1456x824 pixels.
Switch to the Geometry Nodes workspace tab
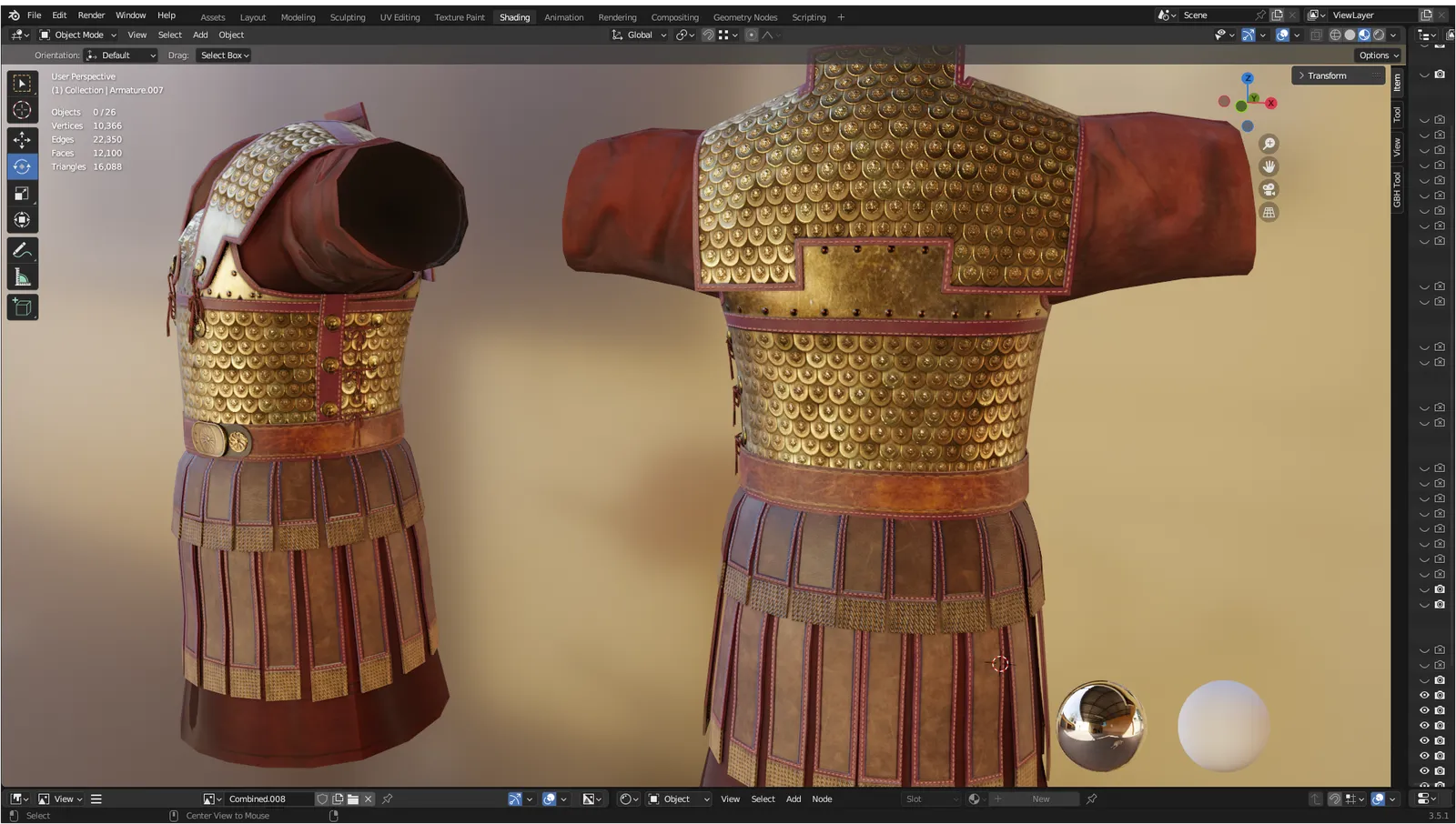click(x=745, y=17)
